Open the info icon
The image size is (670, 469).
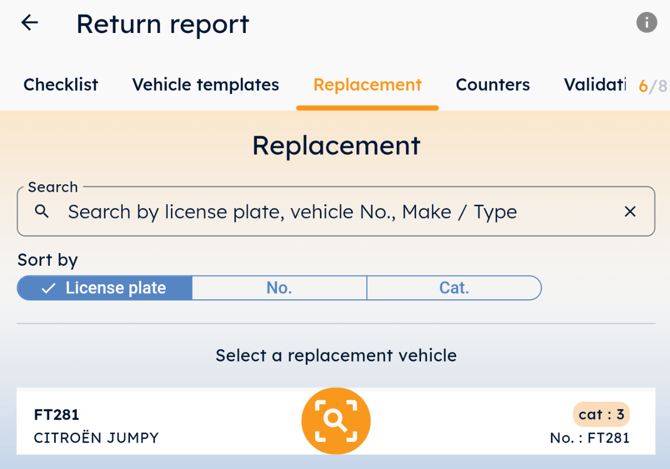point(647,23)
